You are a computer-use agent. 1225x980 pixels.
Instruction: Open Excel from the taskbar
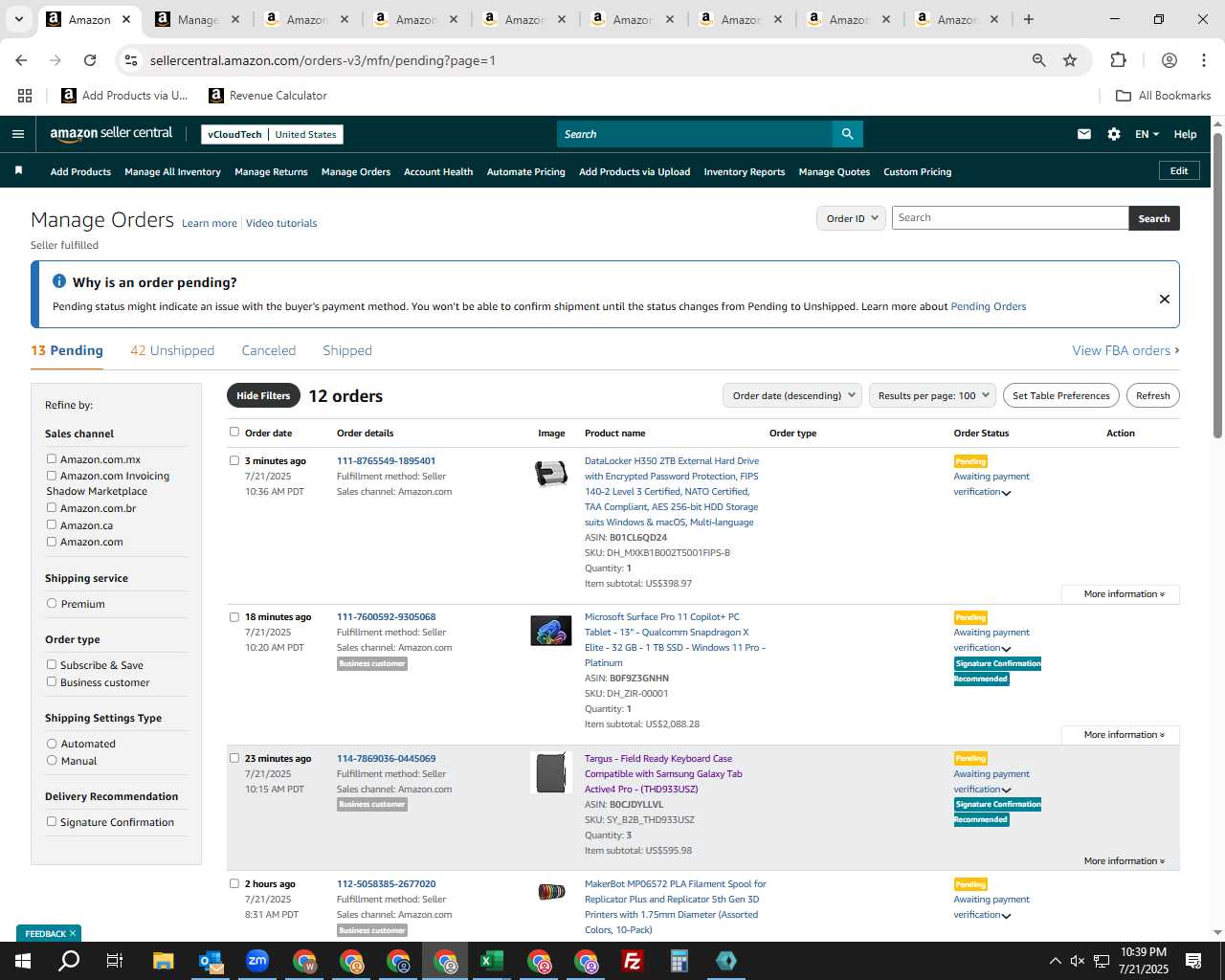coord(492,961)
